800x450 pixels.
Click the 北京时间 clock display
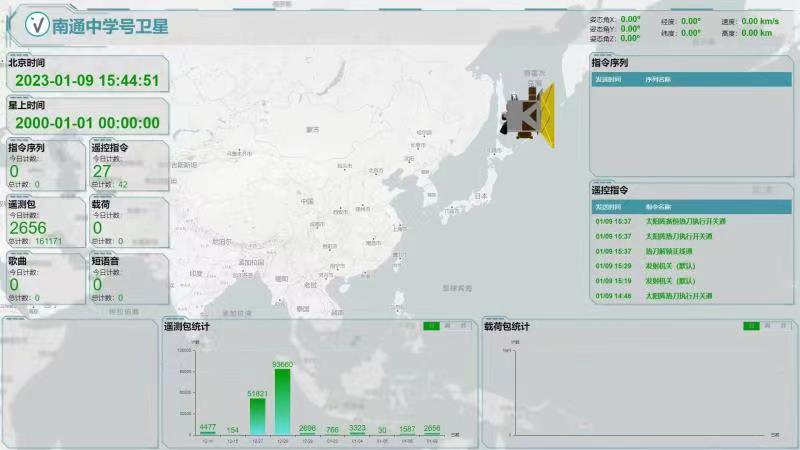coord(88,80)
